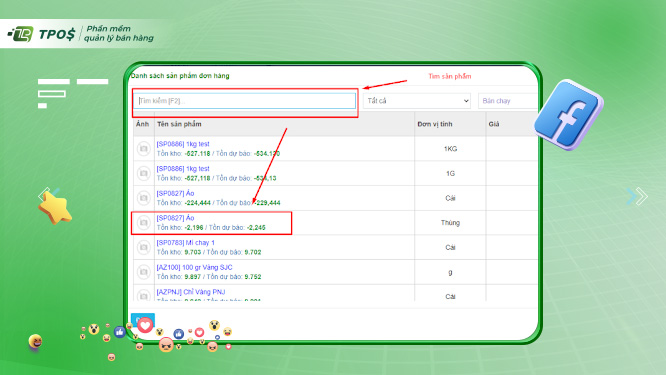Click stock value '-627.118' in the 1KG row
The width and height of the screenshot is (666, 375).
(198, 153)
